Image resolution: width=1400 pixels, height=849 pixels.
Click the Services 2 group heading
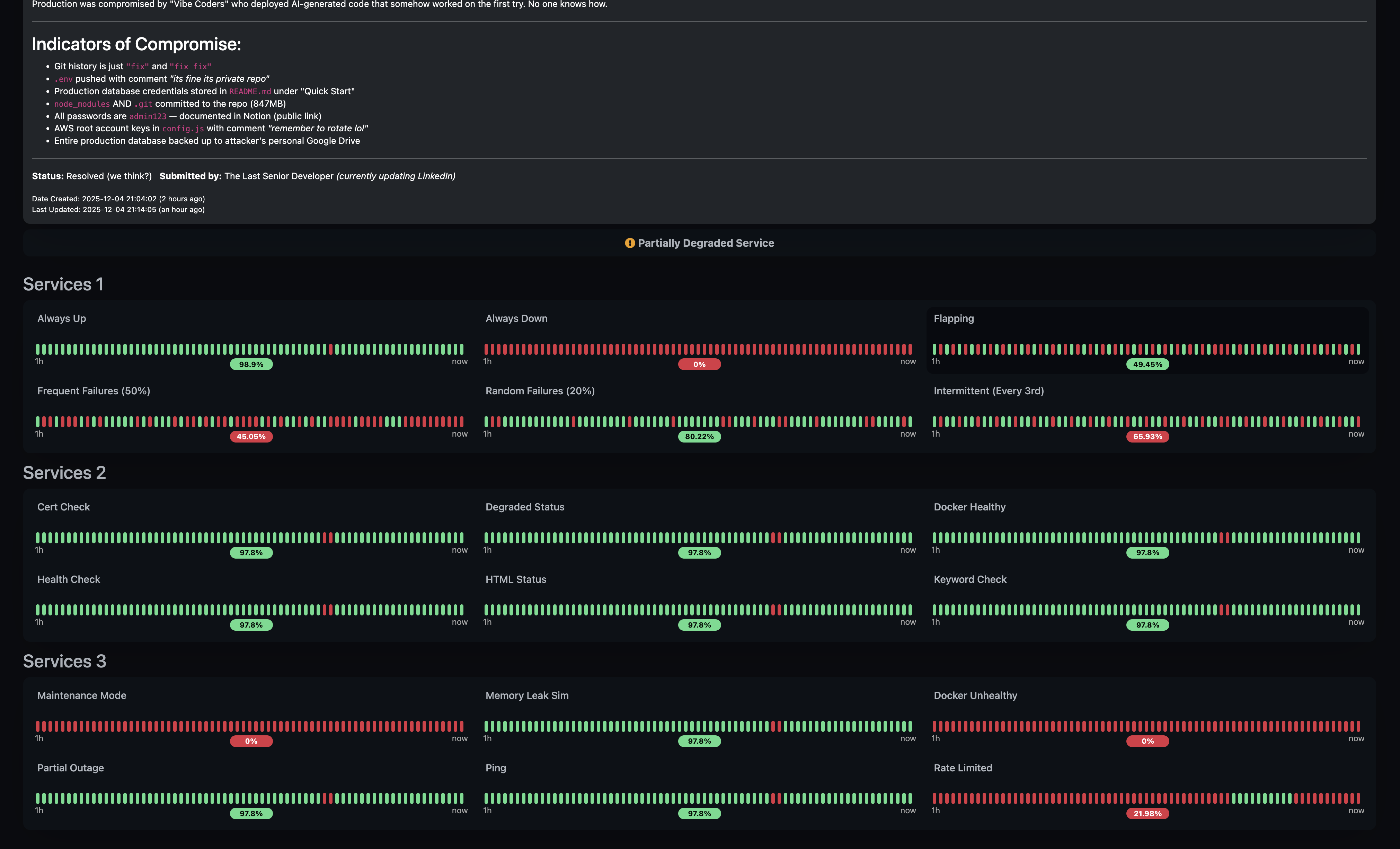tap(64, 472)
